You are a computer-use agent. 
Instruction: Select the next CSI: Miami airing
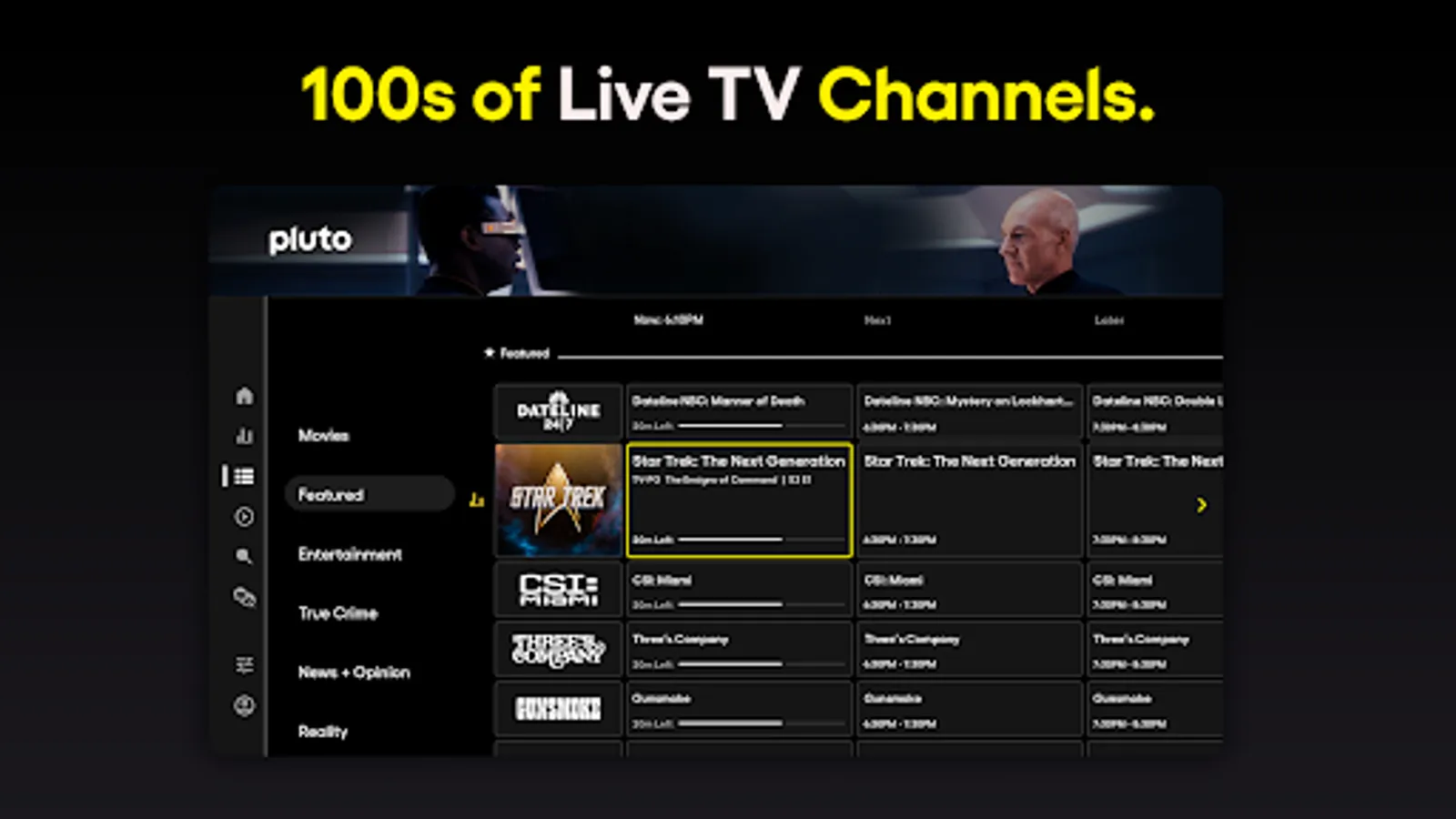coord(969,590)
